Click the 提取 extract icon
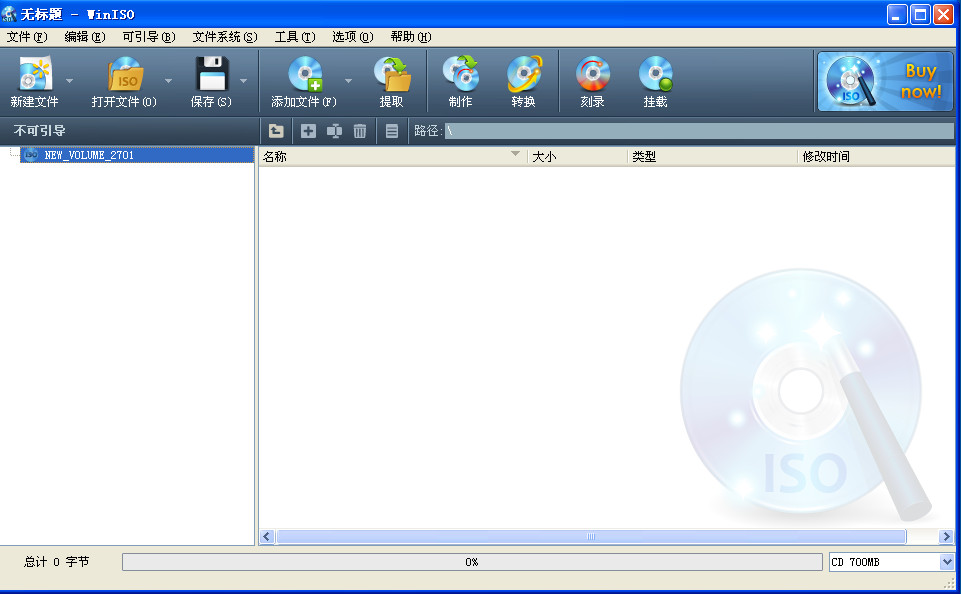 pyautogui.click(x=392, y=74)
